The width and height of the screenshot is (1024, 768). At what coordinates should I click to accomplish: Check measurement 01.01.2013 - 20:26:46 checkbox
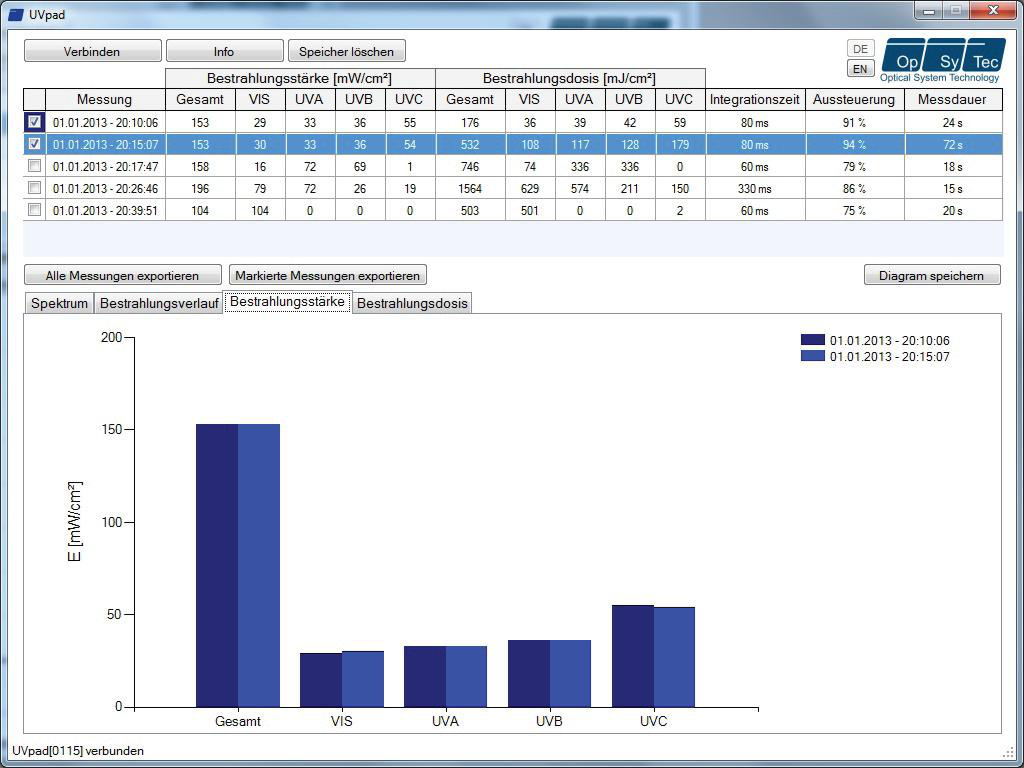(x=35, y=188)
